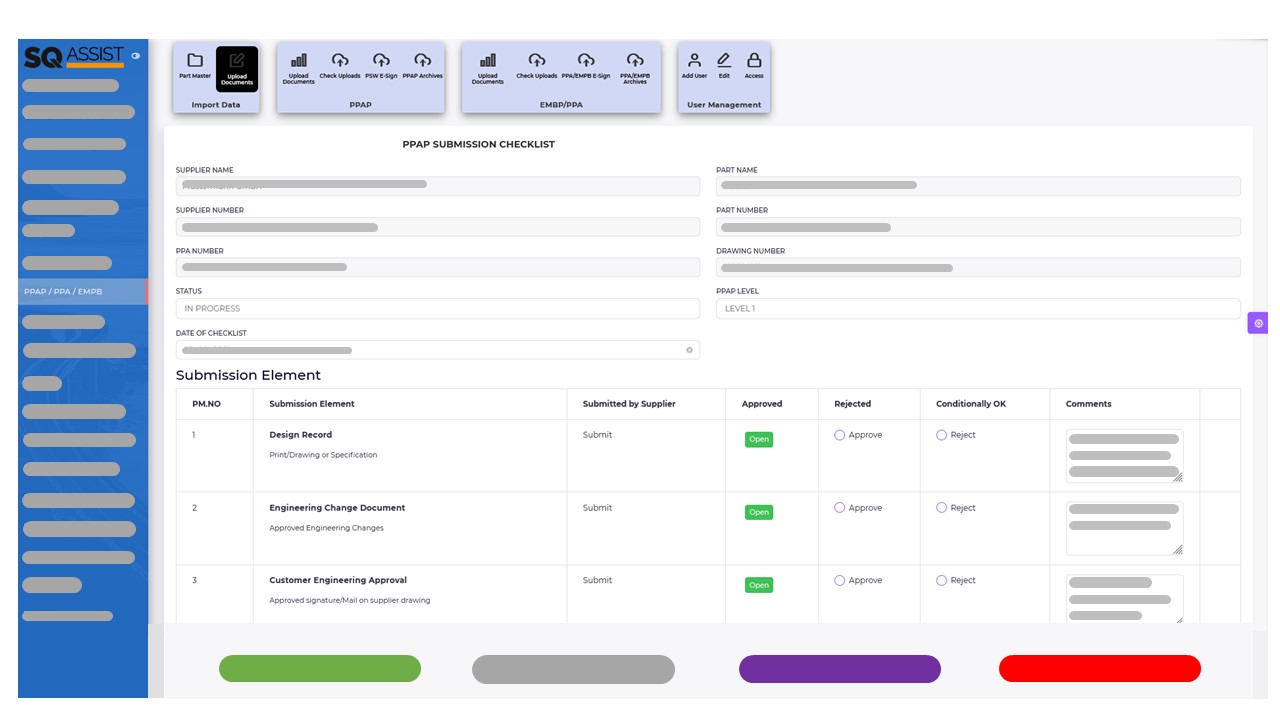Image resolution: width=1280 pixels, height=720 pixels.
Task: Open Part Master in Import Data
Action: [195, 66]
